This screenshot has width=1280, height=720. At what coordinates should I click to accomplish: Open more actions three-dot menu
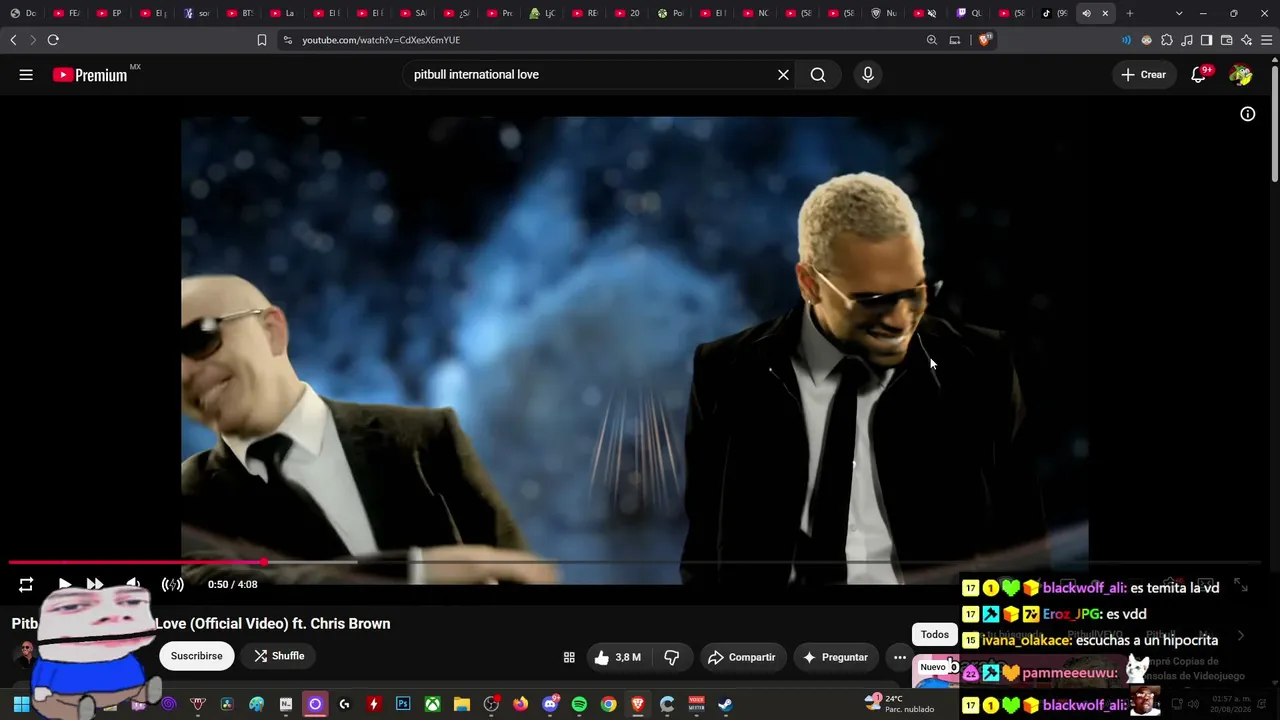900,657
